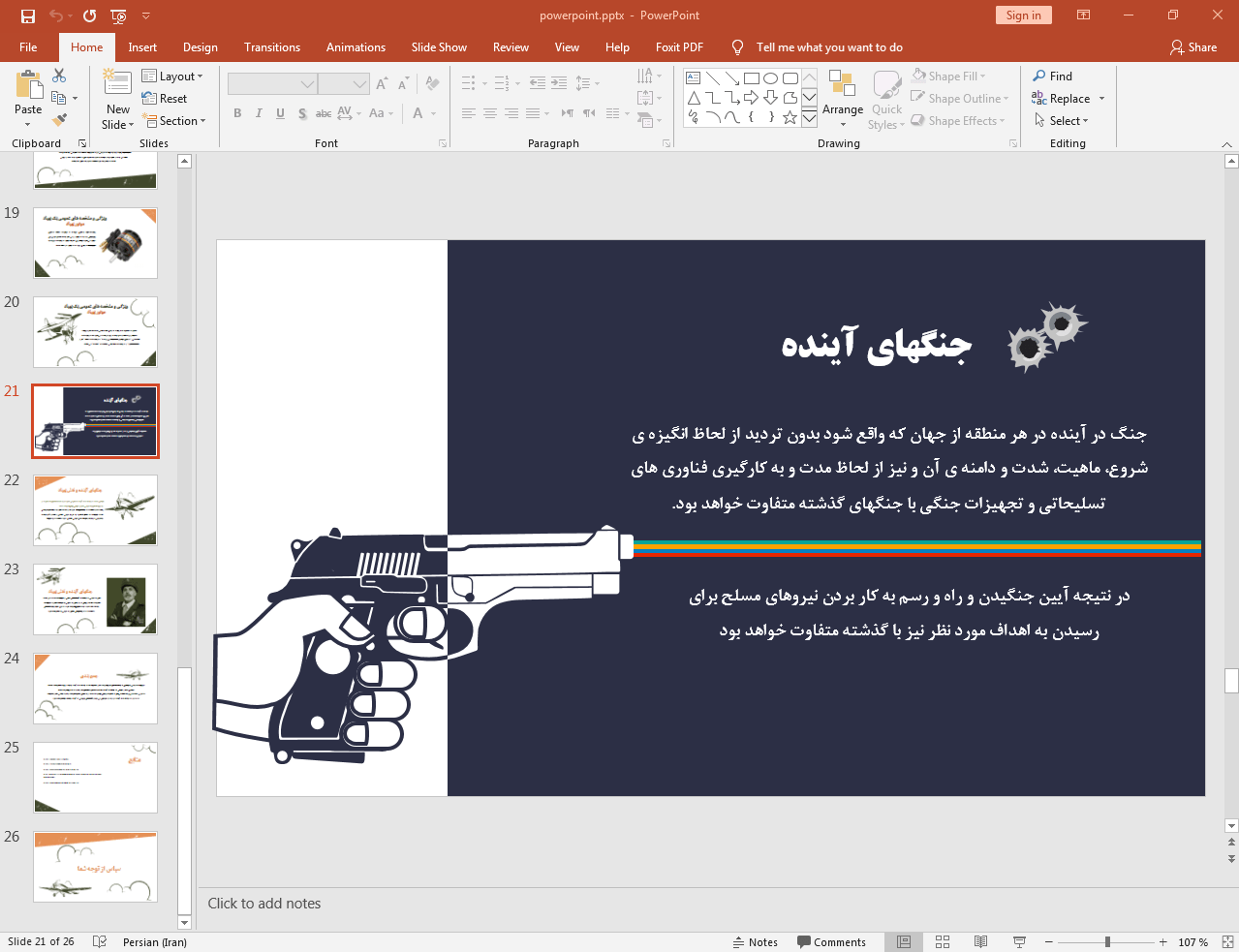Switch to Slide Sorter view
The width and height of the screenshot is (1239, 952).
coord(943,942)
